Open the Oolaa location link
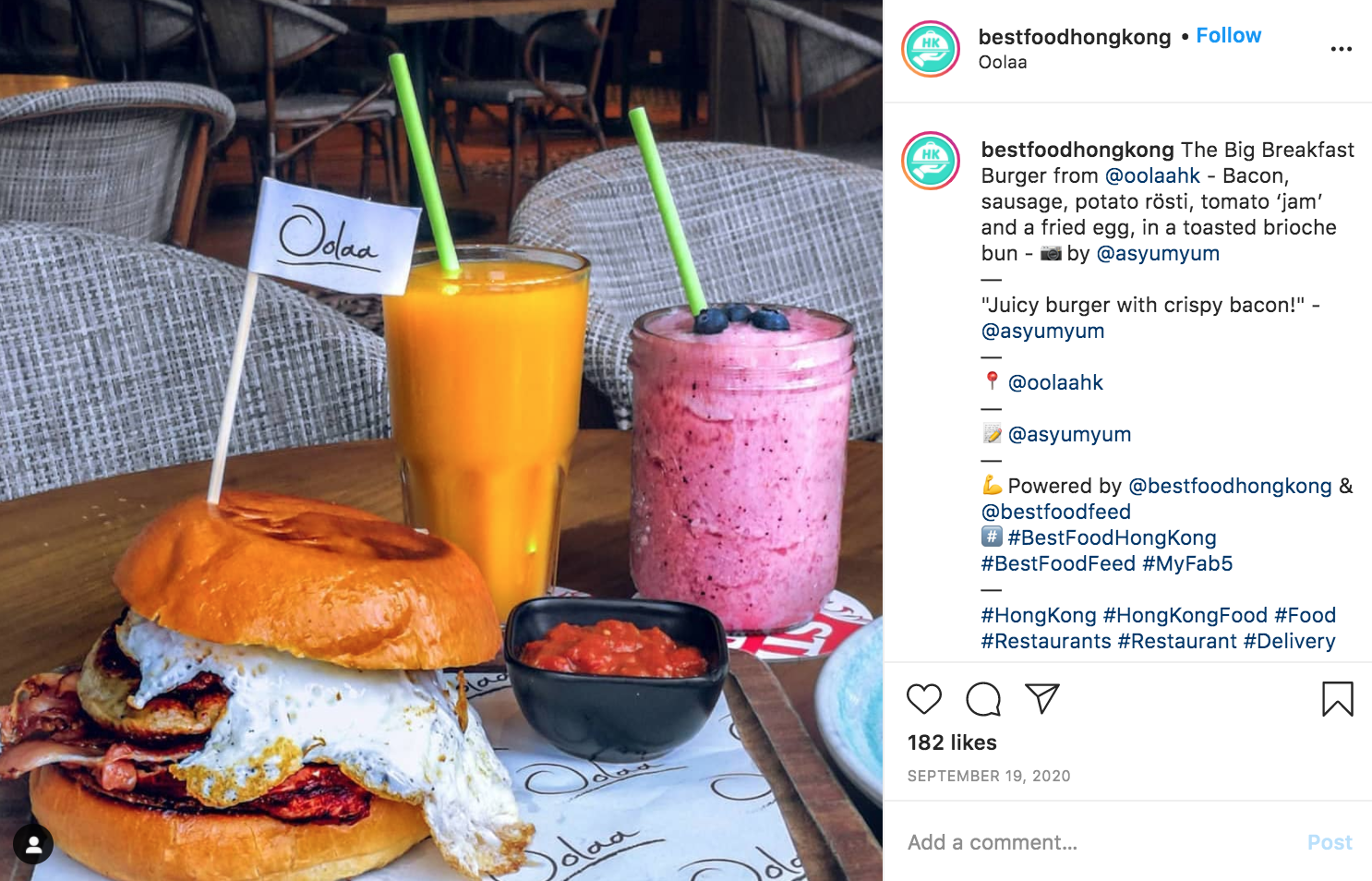Screen dimensions: 1372x881 click(x=1003, y=62)
